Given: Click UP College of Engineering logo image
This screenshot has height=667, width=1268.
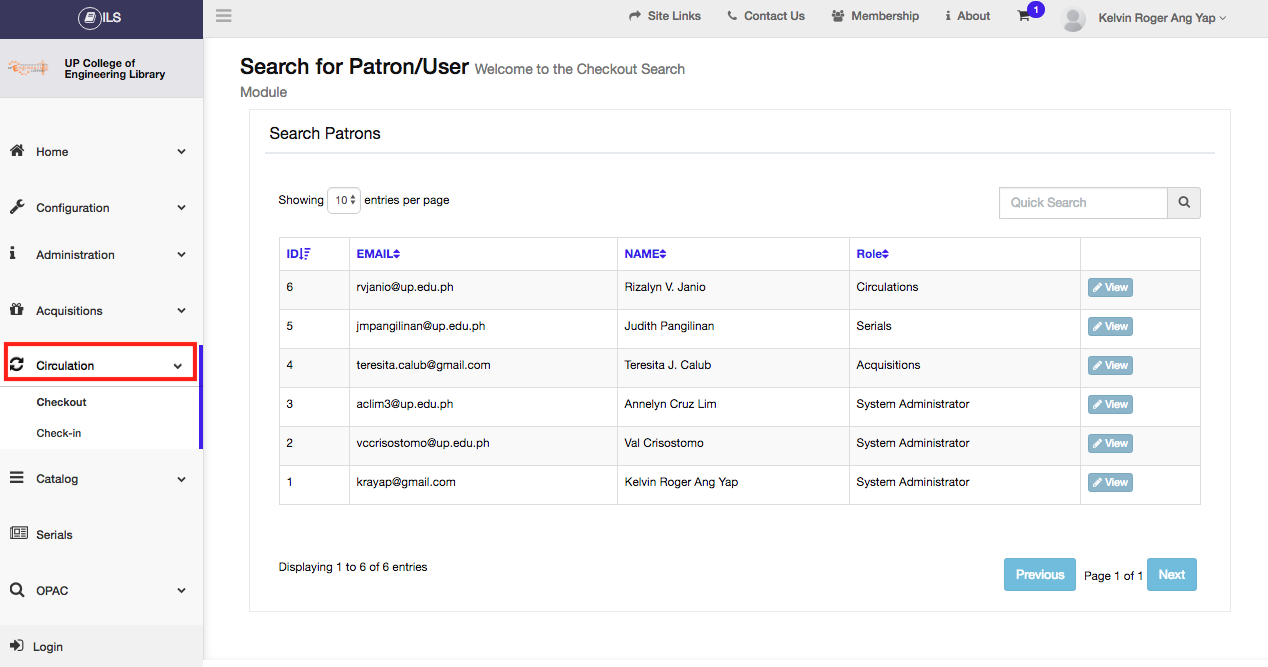Looking at the screenshot, I should tap(29, 68).
